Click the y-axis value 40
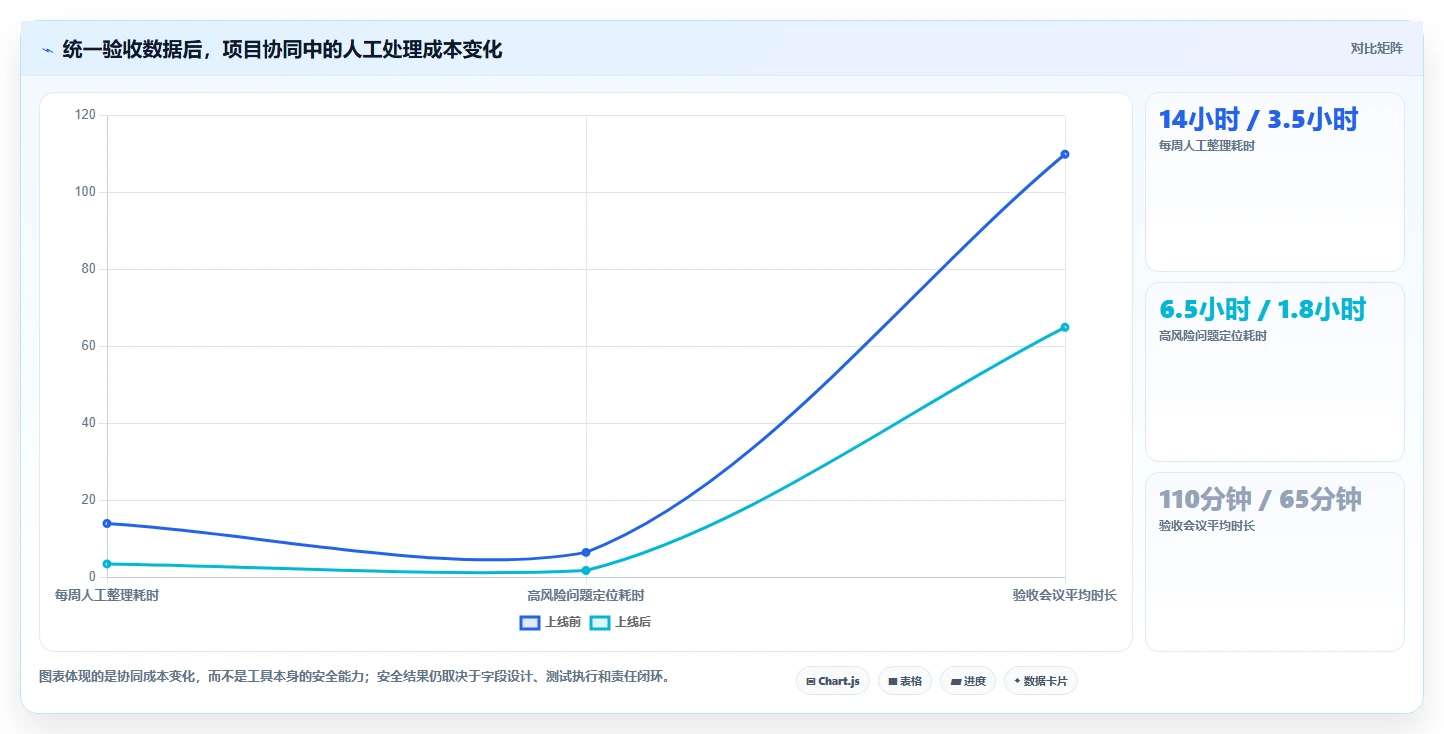This screenshot has height=734, width=1444. click(x=89, y=423)
